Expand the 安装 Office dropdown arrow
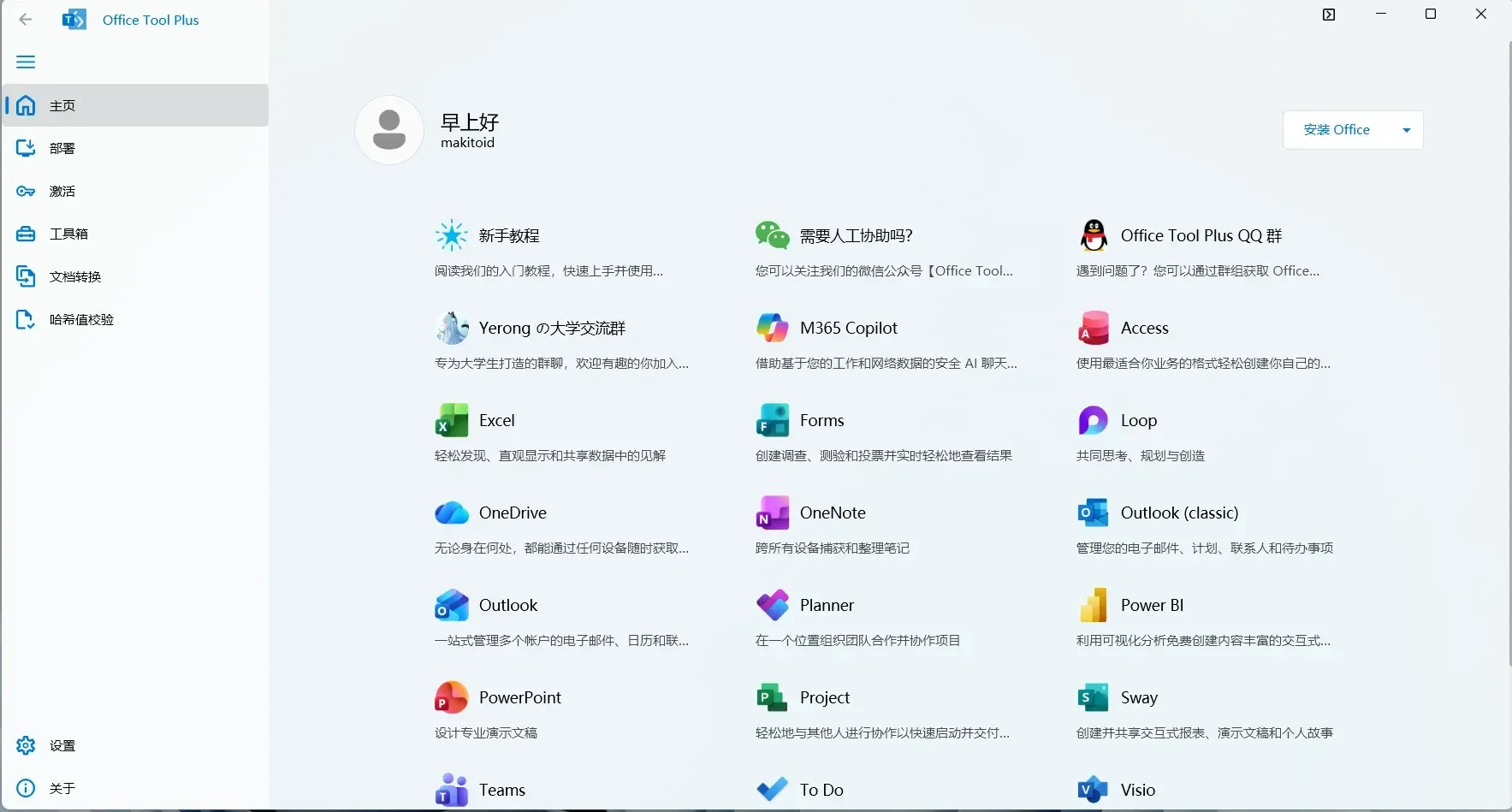The width and height of the screenshot is (1512, 812). [x=1407, y=130]
